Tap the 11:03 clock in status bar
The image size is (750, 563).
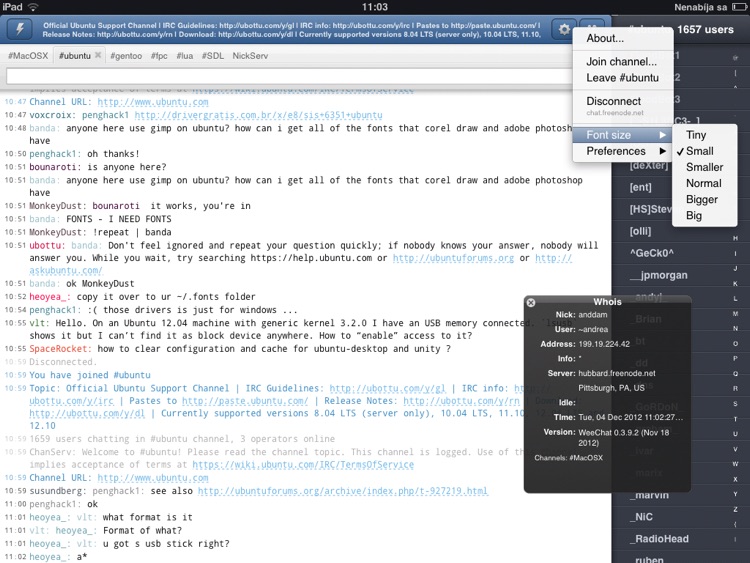[375, 7]
